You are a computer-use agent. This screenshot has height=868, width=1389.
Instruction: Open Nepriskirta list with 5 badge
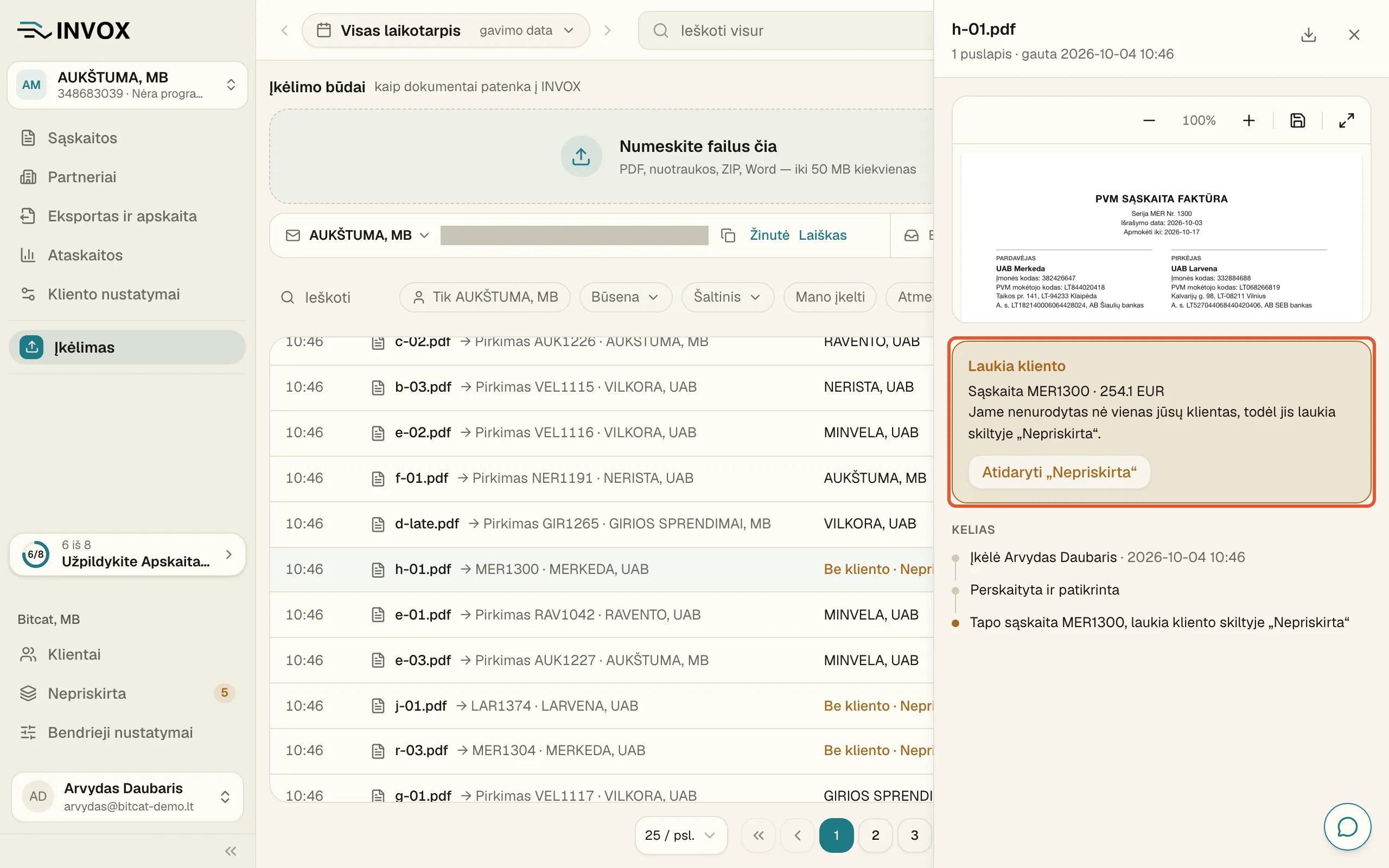click(128, 693)
